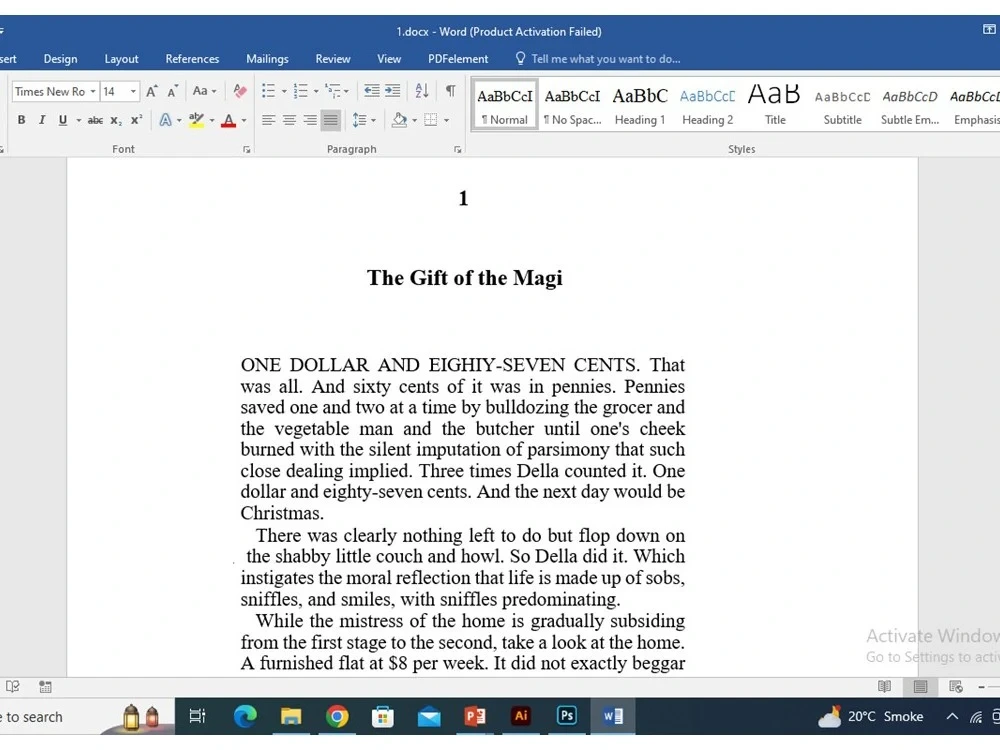Open the Review tab
This screenshot has height=750, width=1000.
333,59
